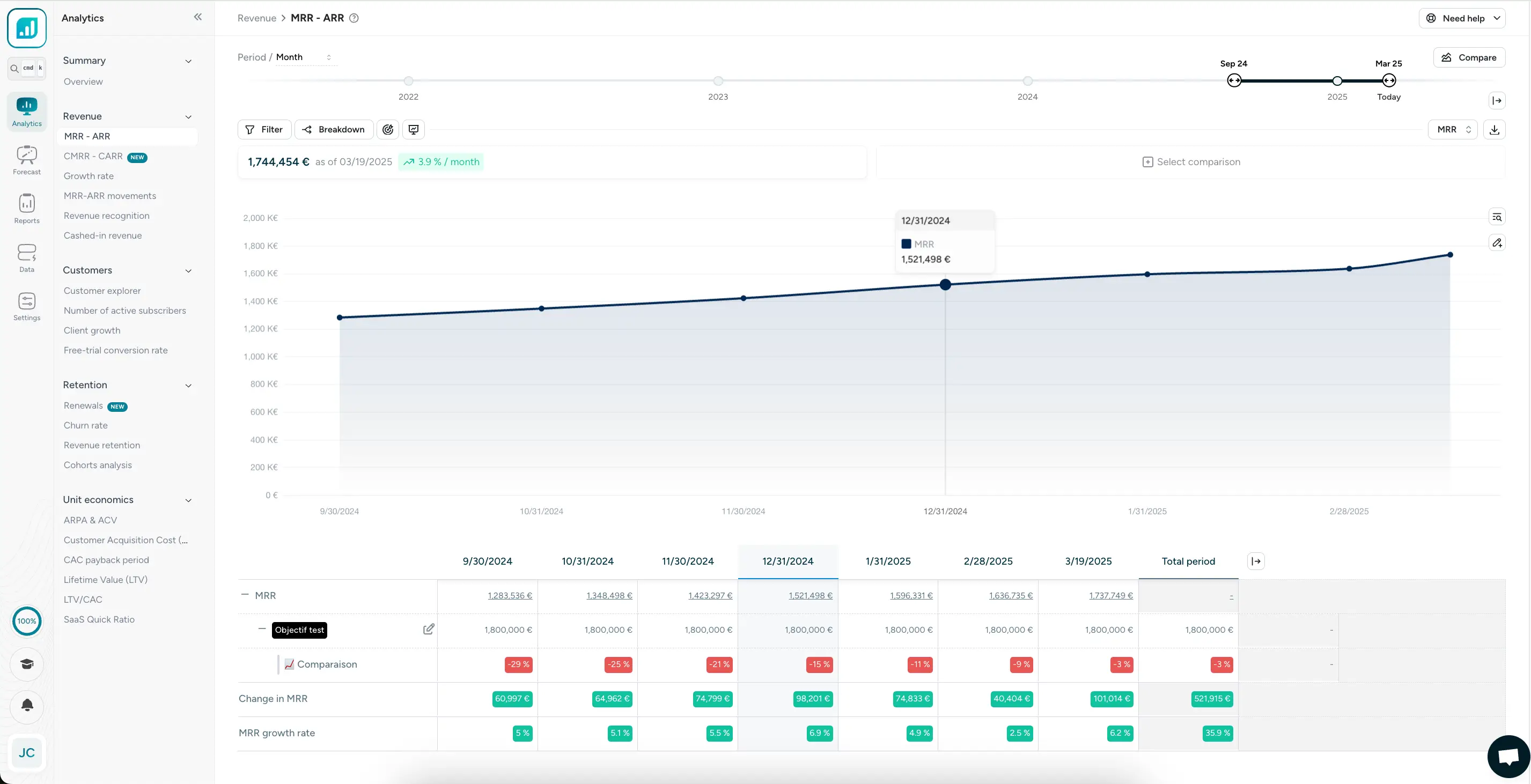Download the chart data
The image size is (1531, 784).
tap(1494, 129)
